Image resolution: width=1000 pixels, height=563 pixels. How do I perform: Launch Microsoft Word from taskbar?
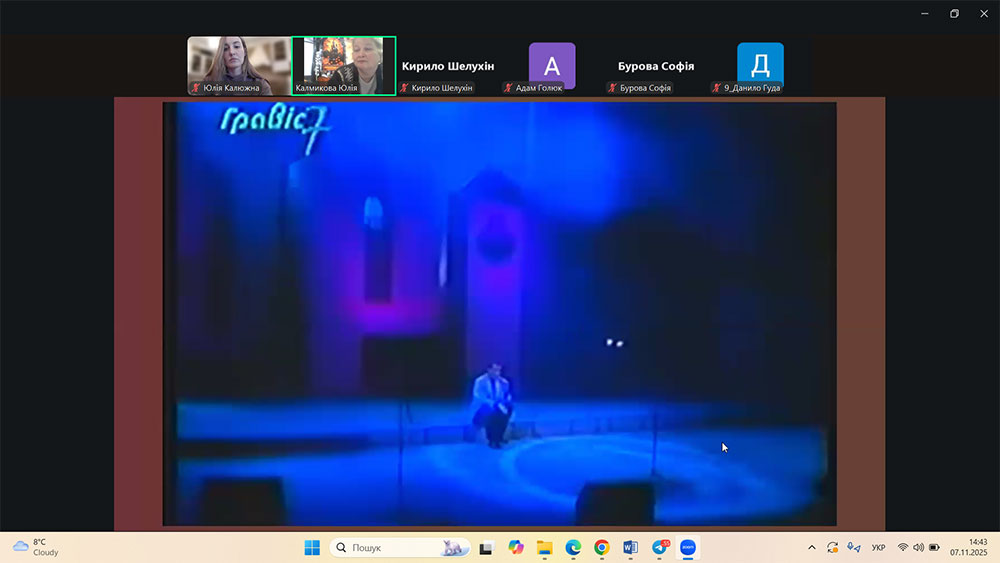(x=630, y=548)
